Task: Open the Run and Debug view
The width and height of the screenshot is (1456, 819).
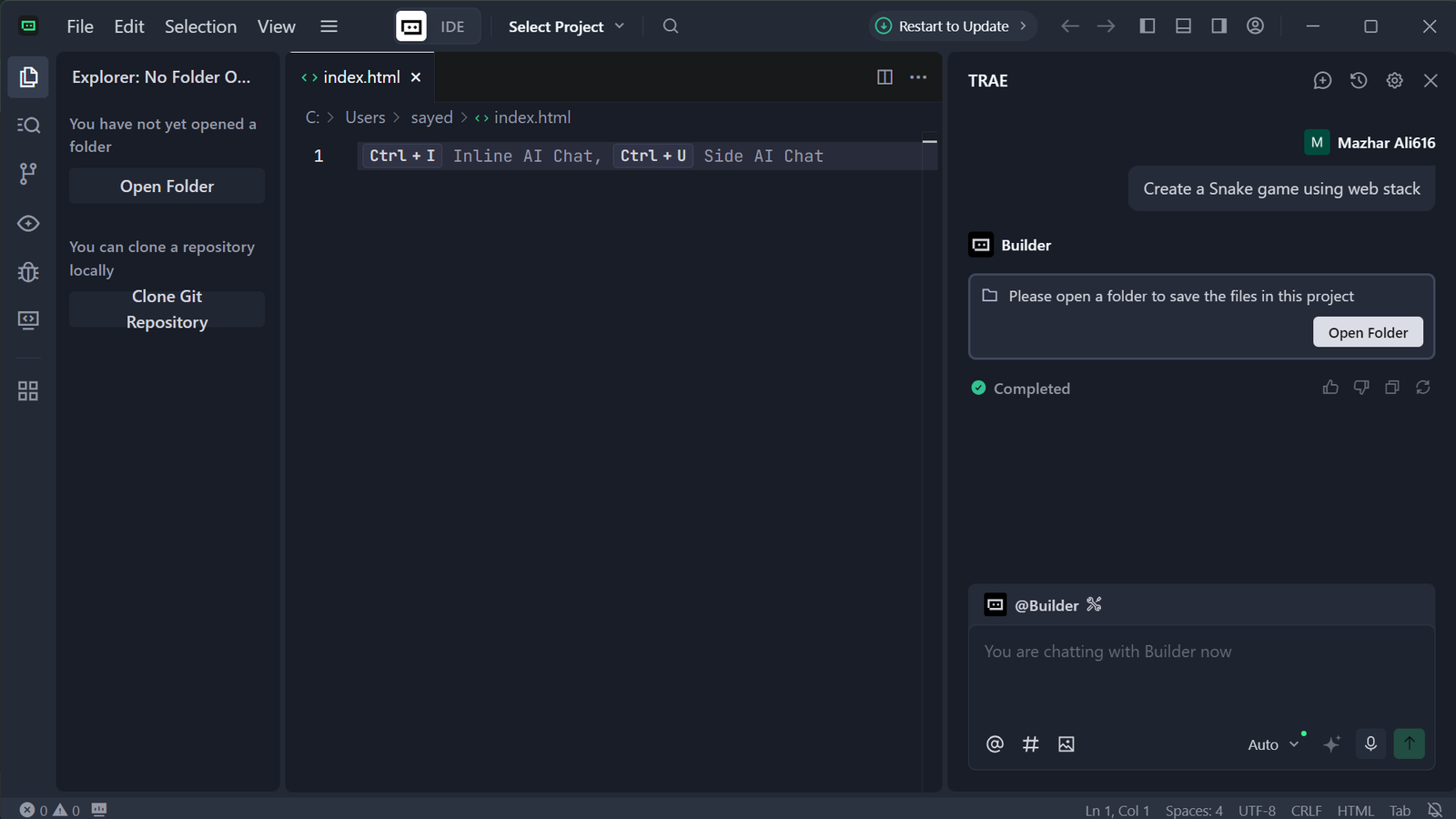Action: (28, 271)
